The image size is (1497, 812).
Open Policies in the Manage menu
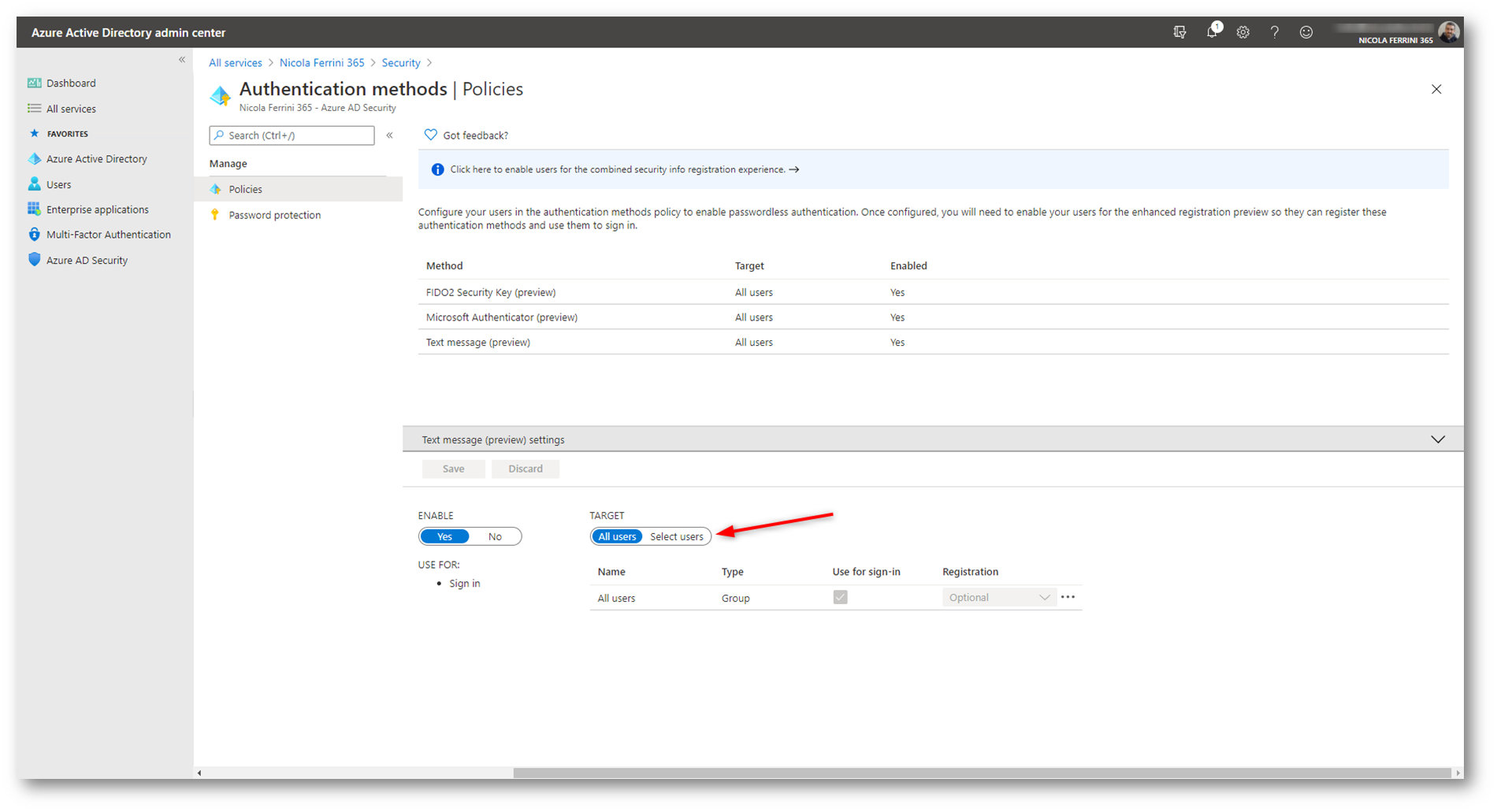(298, 189)
